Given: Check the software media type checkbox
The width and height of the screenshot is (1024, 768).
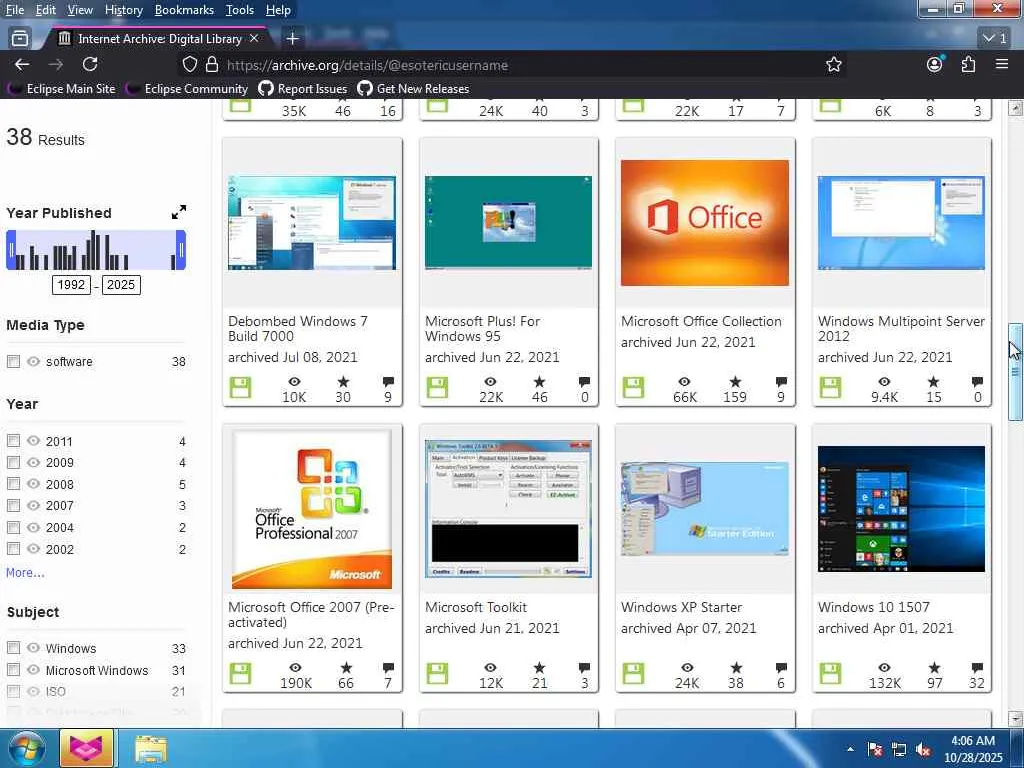Looking at the screenshot, I should (13, 361).
